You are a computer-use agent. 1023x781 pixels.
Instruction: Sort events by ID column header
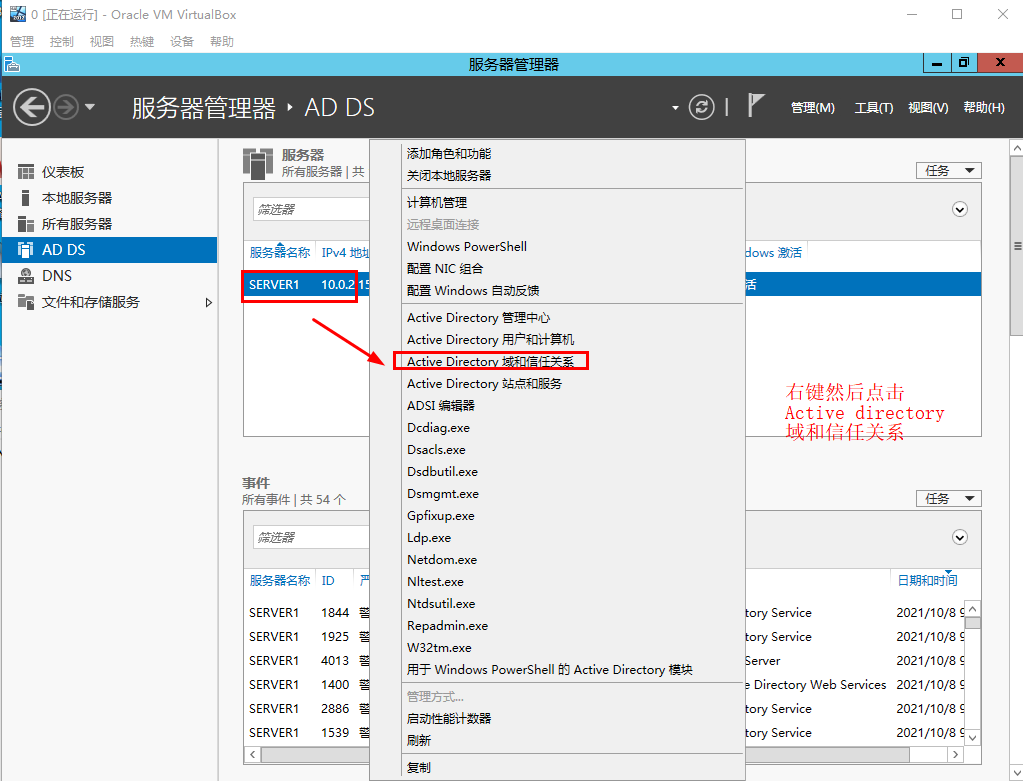328,581
